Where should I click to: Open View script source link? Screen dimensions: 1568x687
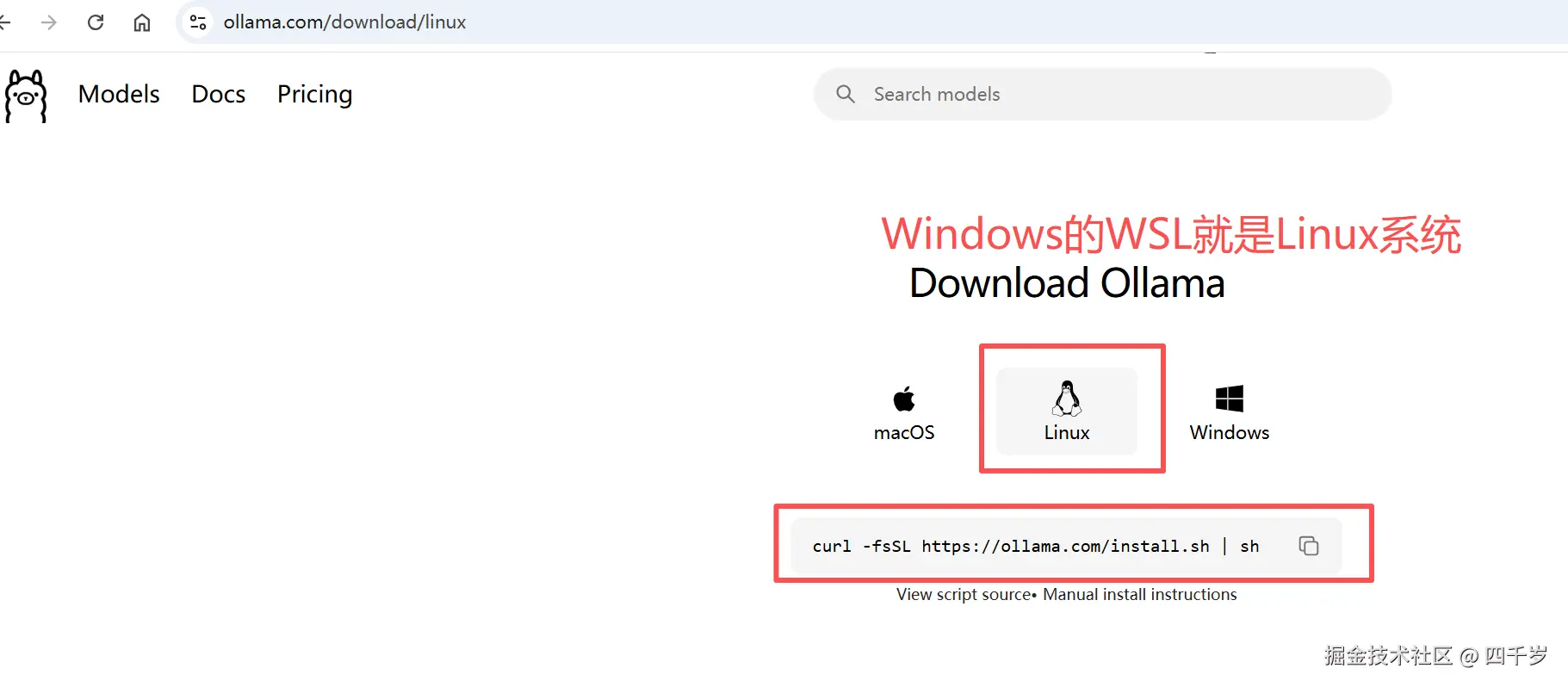point(964,594)
